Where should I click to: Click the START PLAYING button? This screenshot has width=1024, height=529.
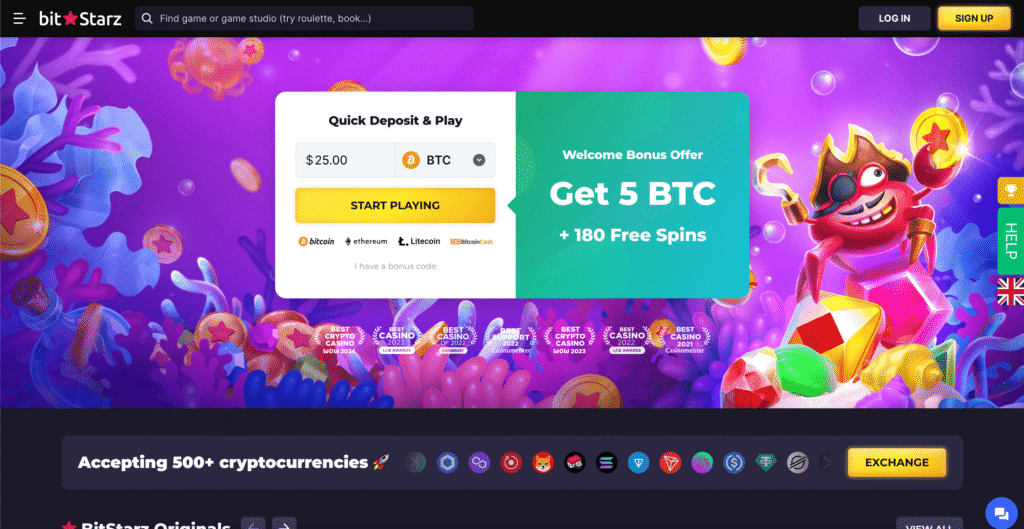395,206
